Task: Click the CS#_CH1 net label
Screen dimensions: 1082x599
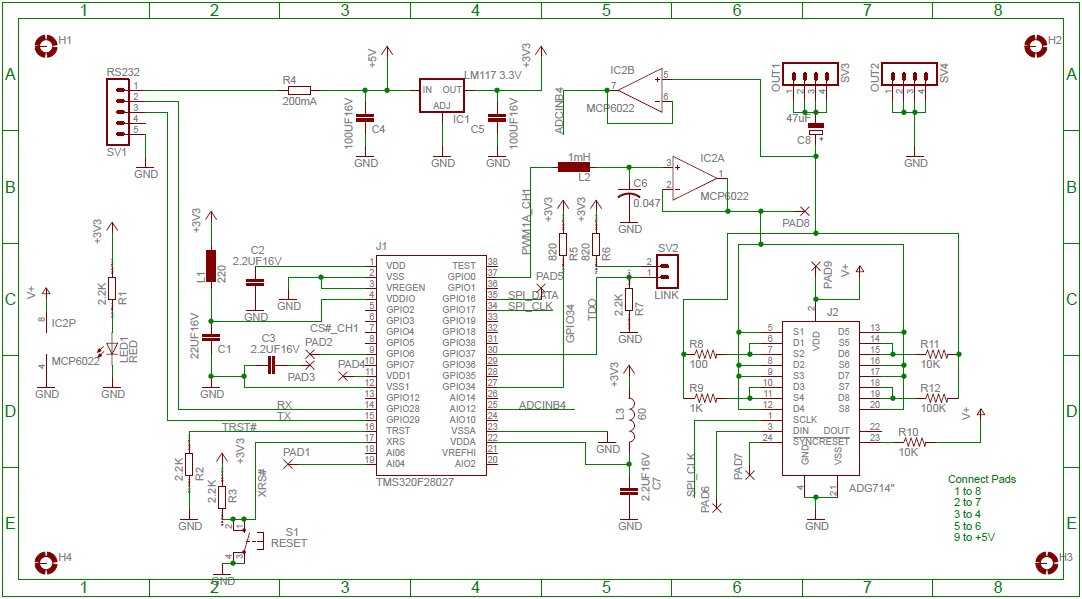Action: 335,328
